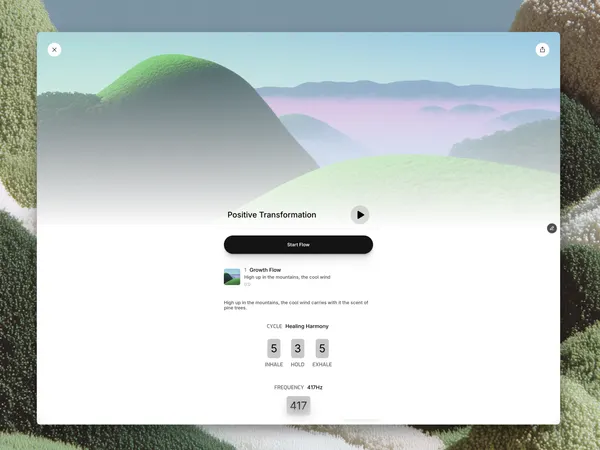This screenshot has width=600, height=450.
Task: Click the HOLD label
Action: 297,365
